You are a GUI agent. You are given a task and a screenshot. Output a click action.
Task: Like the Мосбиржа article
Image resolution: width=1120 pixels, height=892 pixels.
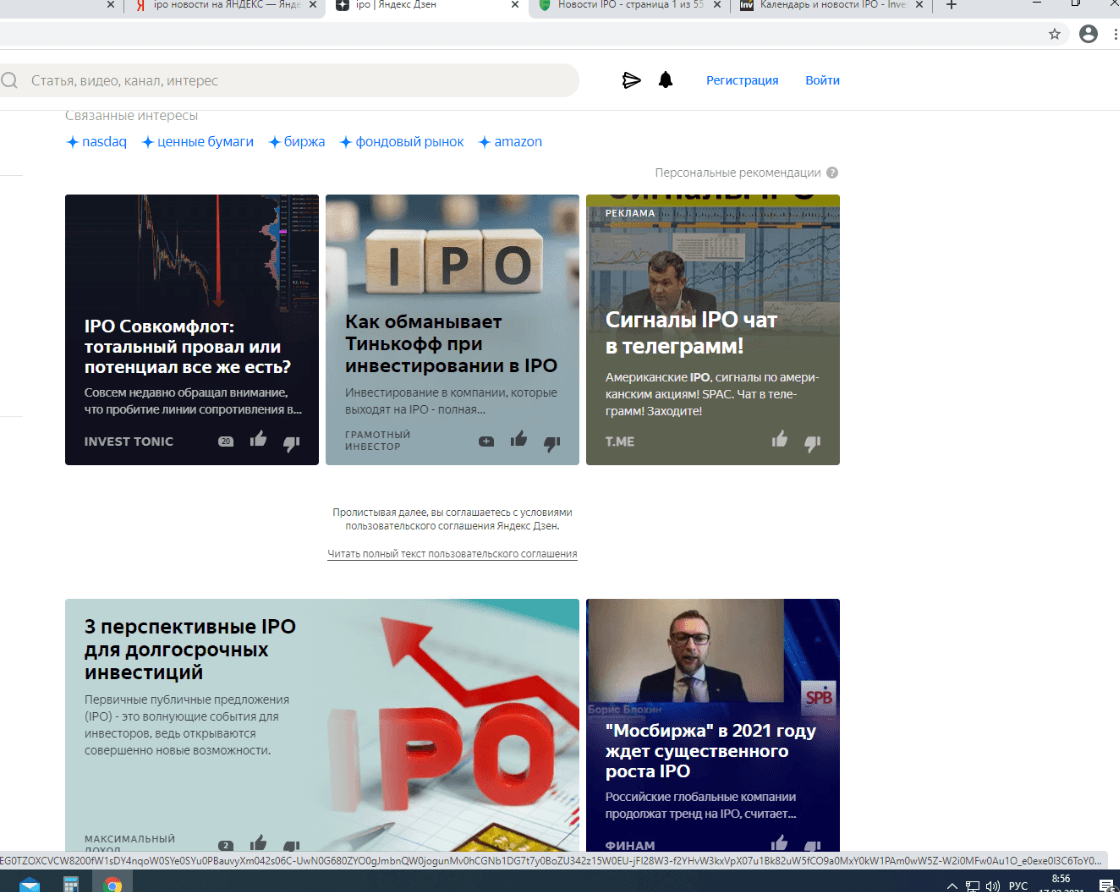pyautogui.click(x=779, y=843)
